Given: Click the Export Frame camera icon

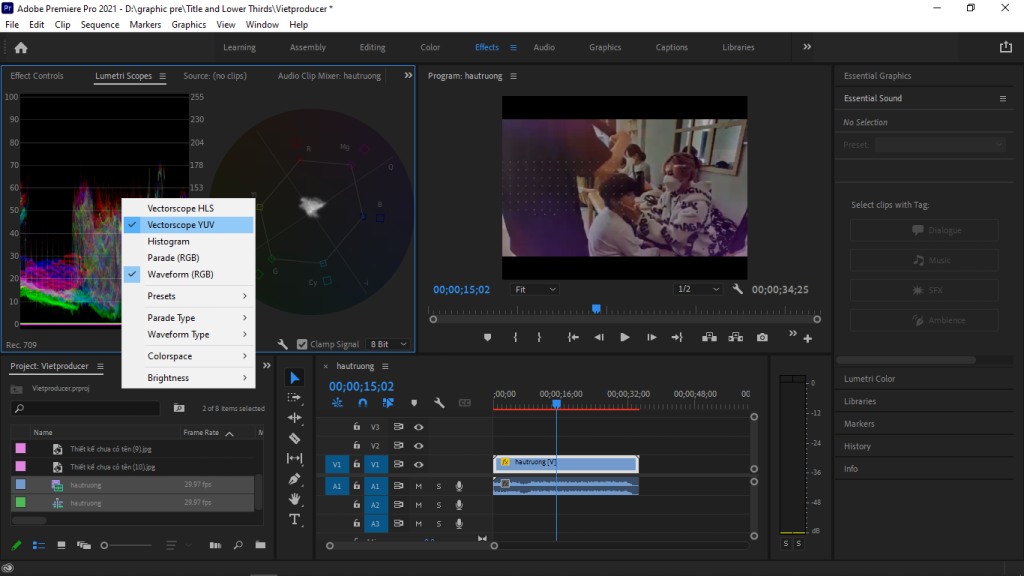Looking at the screenshot, I should 762,337.
